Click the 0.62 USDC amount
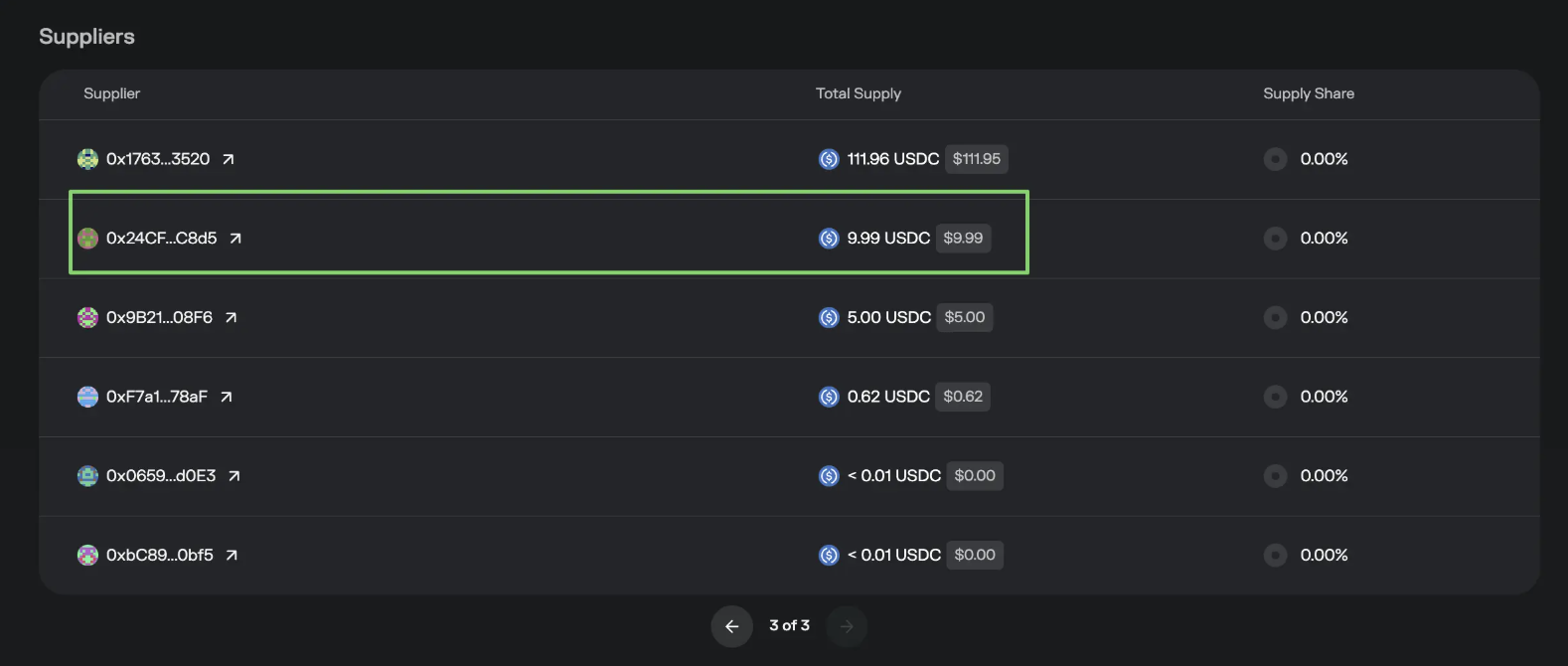1568x666 pixels. pyautogui.click(x=888, y=397)
